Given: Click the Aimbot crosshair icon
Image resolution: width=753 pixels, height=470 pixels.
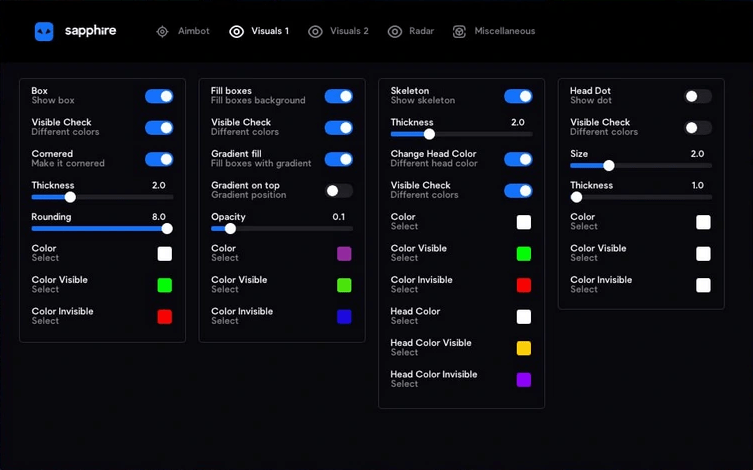Looking at the screenshot, I should point(162,32).
